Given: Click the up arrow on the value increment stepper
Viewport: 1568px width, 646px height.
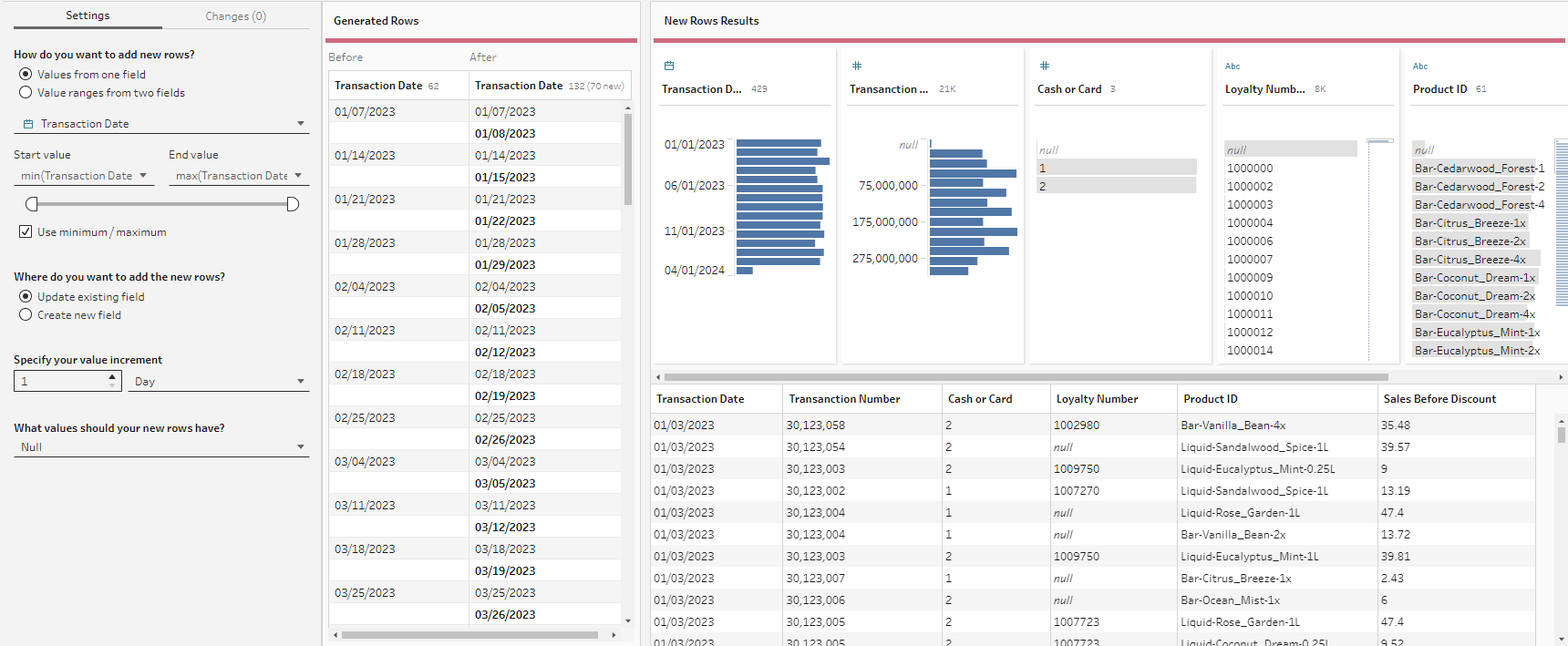Looking at the screenshot, I should [x=113, y=376].
